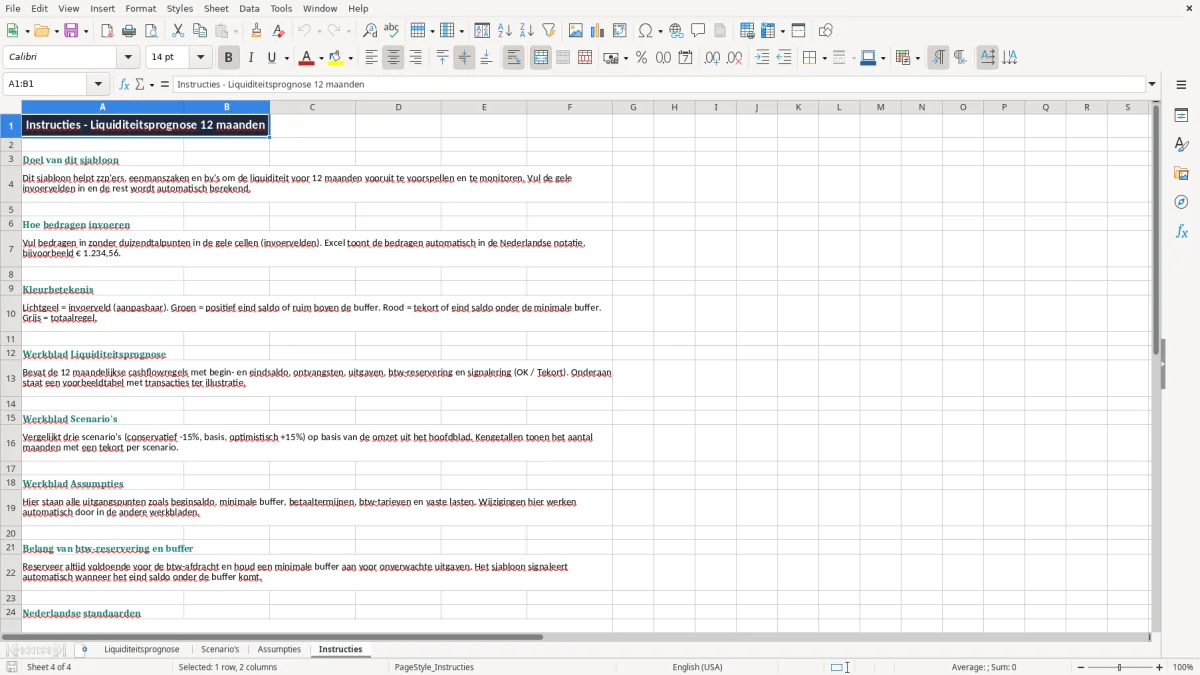
Task: Insert hyperlink globe icon
Action: [x=676, y=31]
